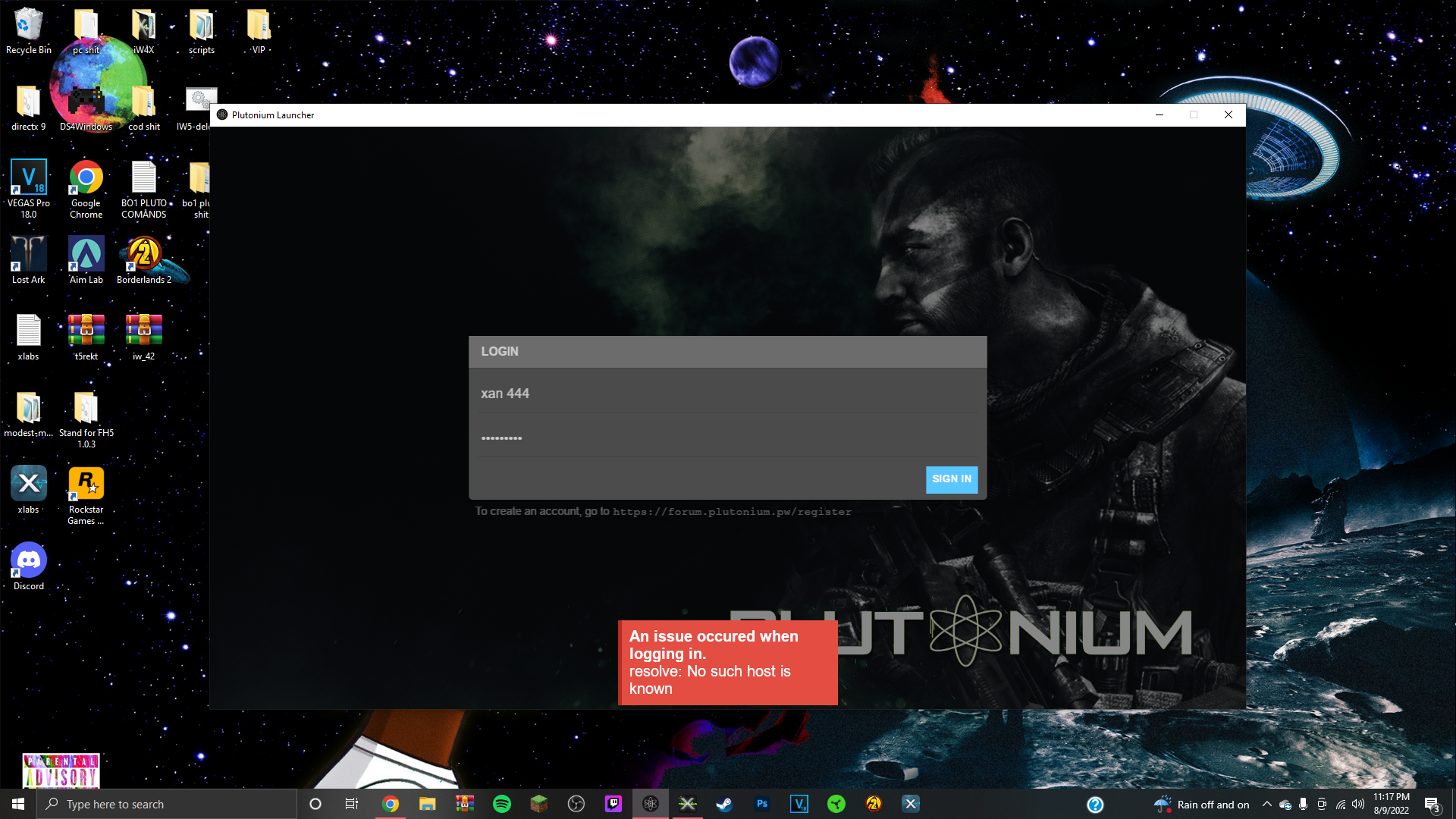This screenshot has height=819, width=1456.
Task: Open the clock showing 11:17 PM
Action: point(1392,804)
